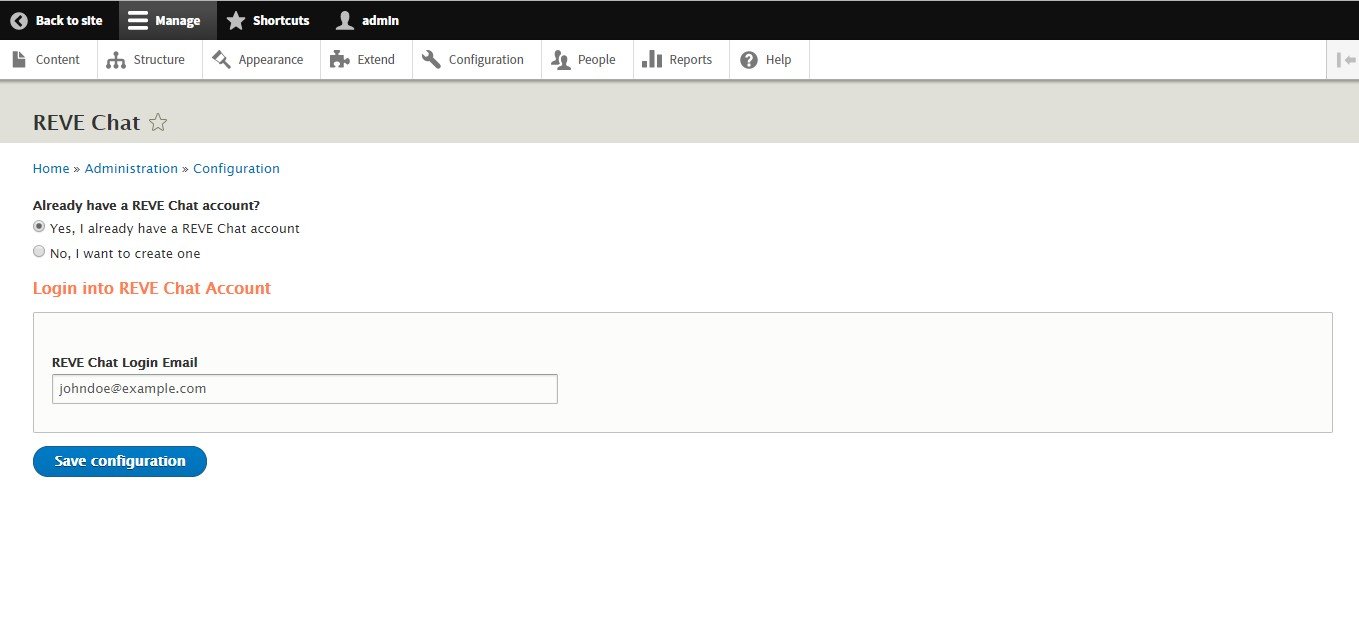Viewport: 1359px width, 635px height.
Task: Click the Reports bar chart icon
Action: 652,59
